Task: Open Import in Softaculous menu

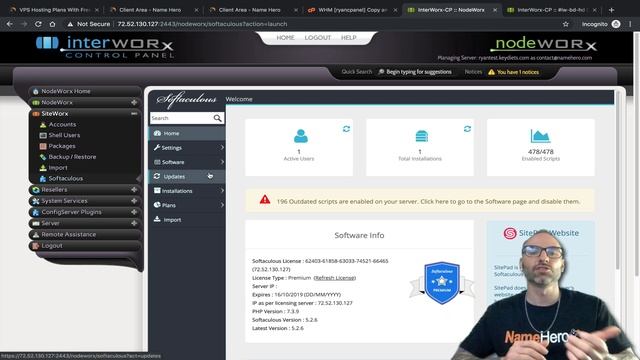Action: pyautogui.click(x=187, y=220)
